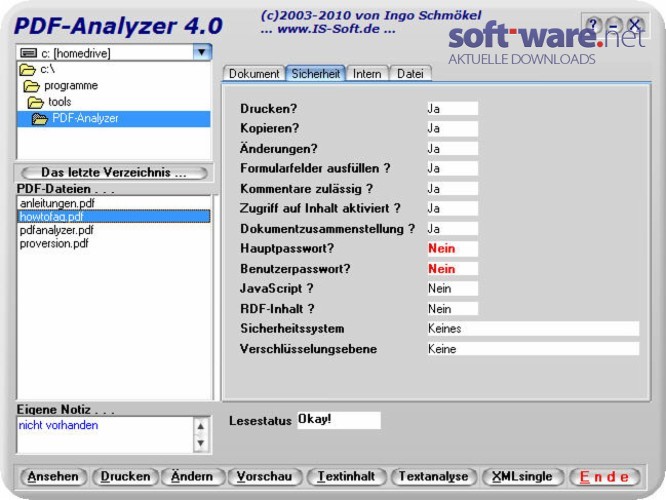Screen dimensions: 666x500
Task: Click the help question mark icon
Action: pos(593,25)
